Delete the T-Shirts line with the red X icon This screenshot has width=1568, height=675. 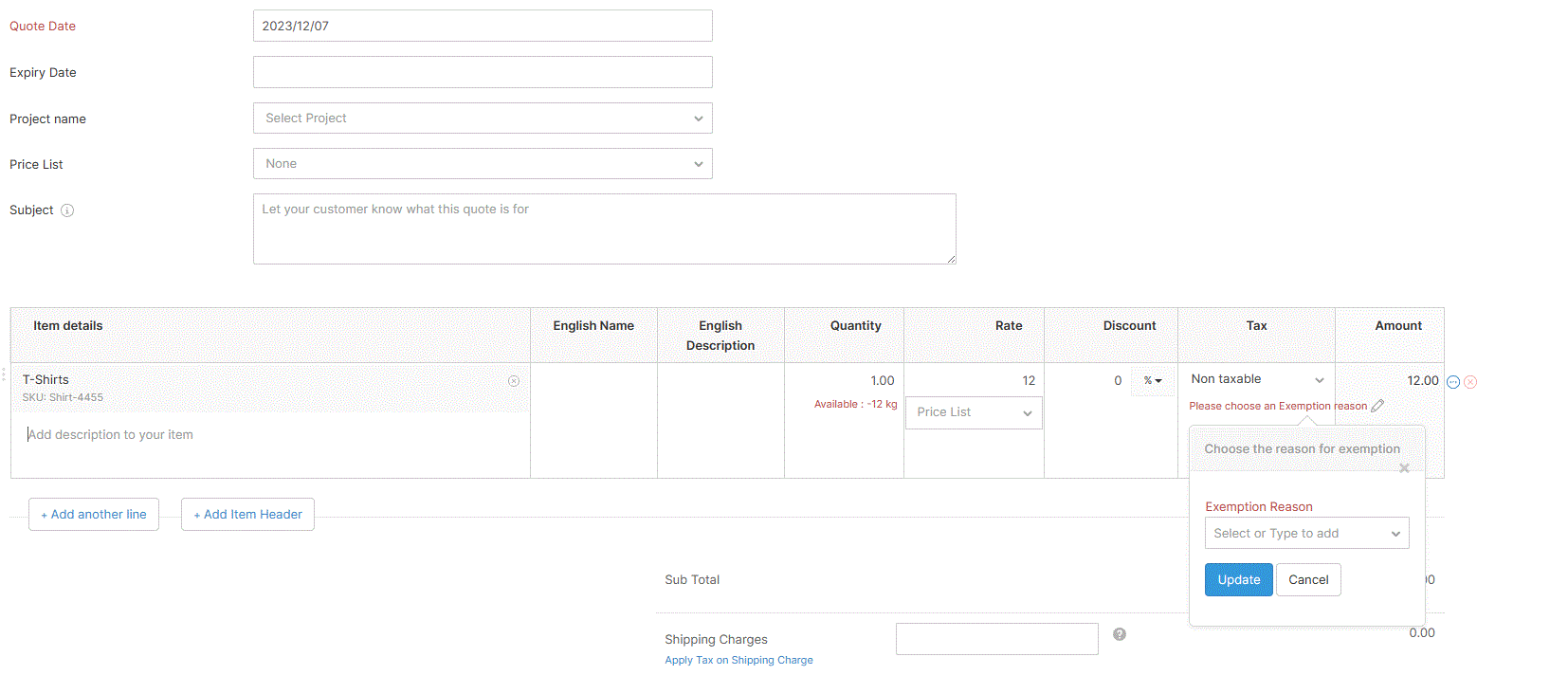coord(1470,382)
